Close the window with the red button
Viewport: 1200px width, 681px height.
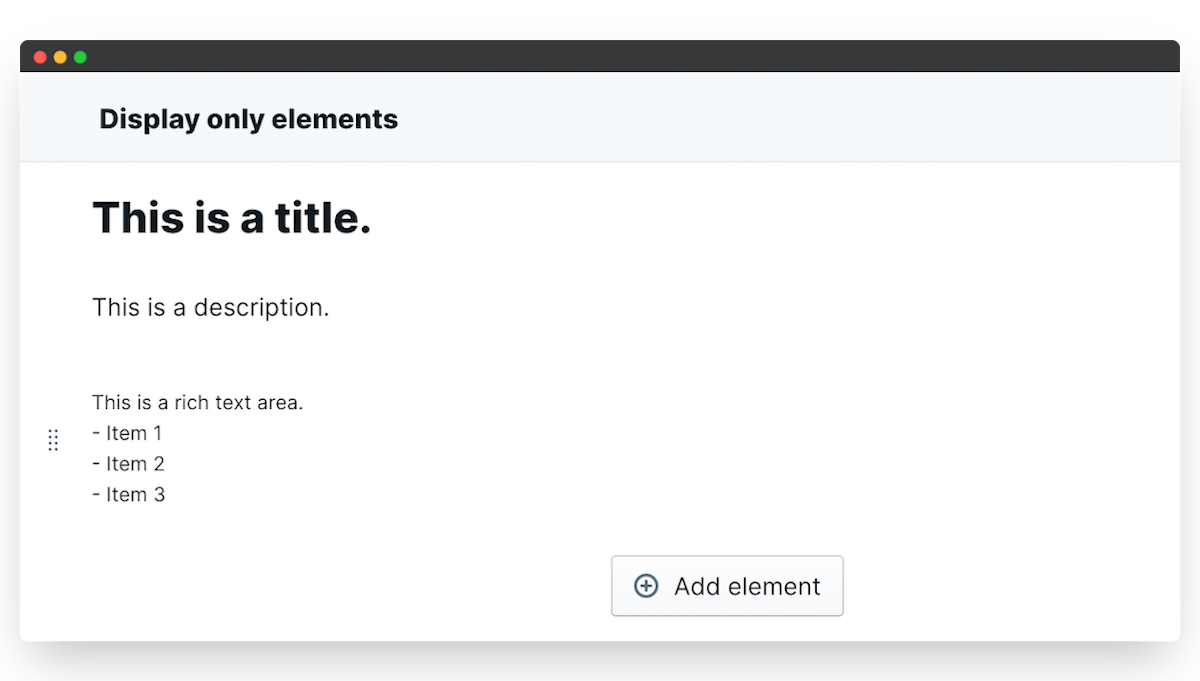tap(40, 57)
